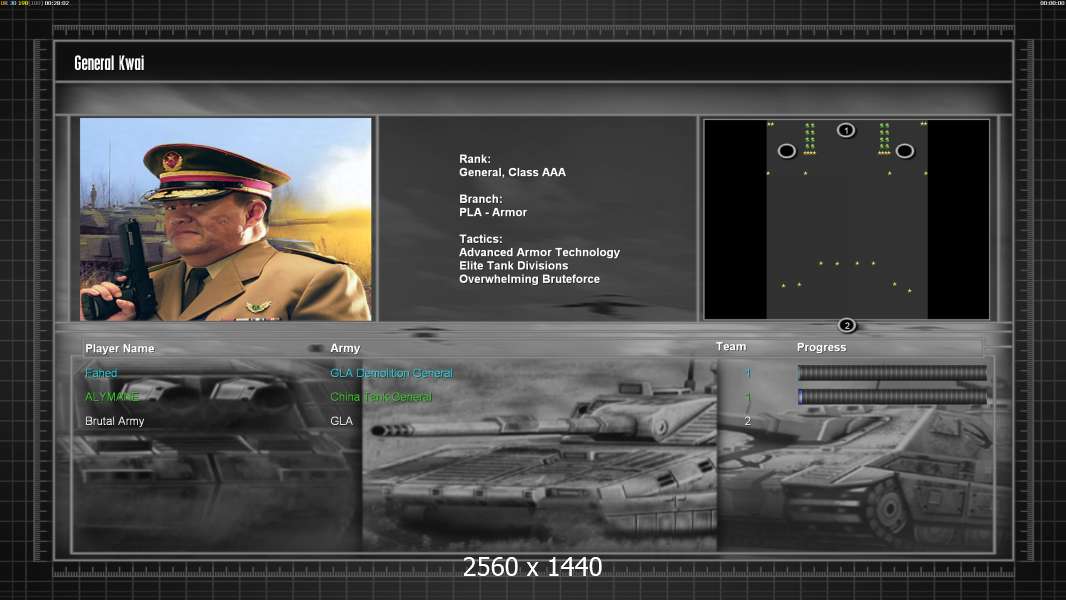
Task: Click the left empty circle slot on minimap
Action: click(787, 151)
